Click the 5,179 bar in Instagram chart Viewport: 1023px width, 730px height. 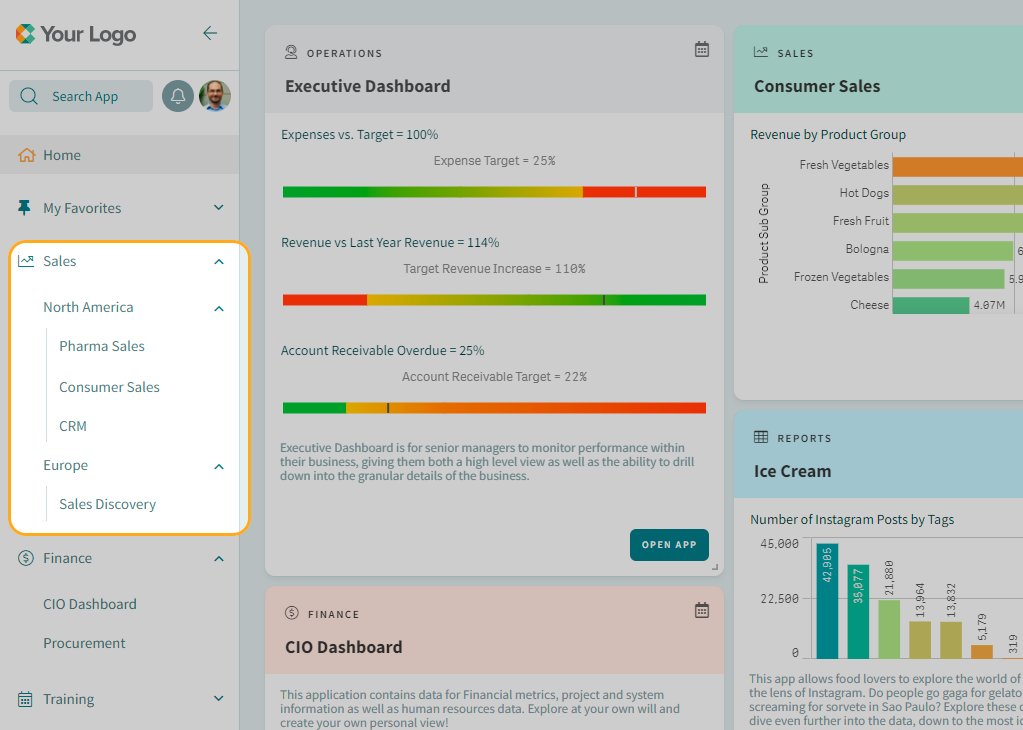click(x=982, y=651)
